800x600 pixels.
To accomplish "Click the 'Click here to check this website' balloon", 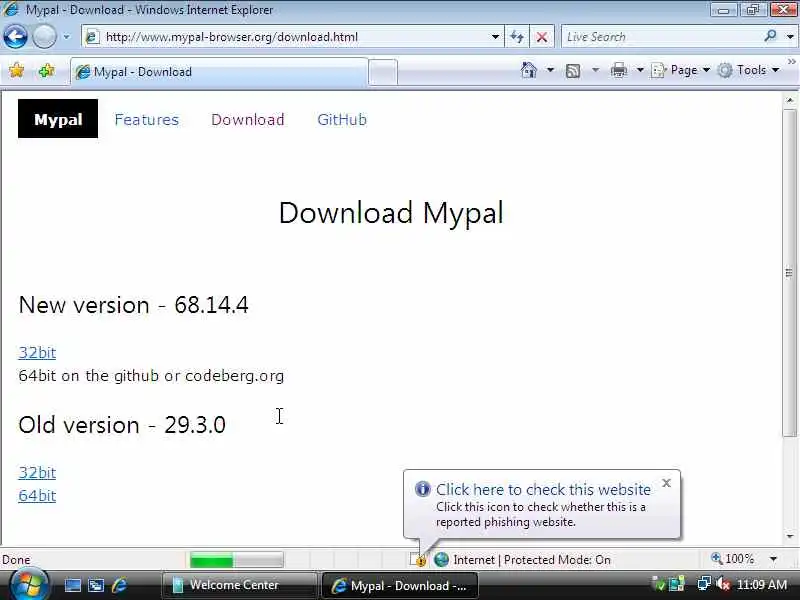I will tap(543, 489).
